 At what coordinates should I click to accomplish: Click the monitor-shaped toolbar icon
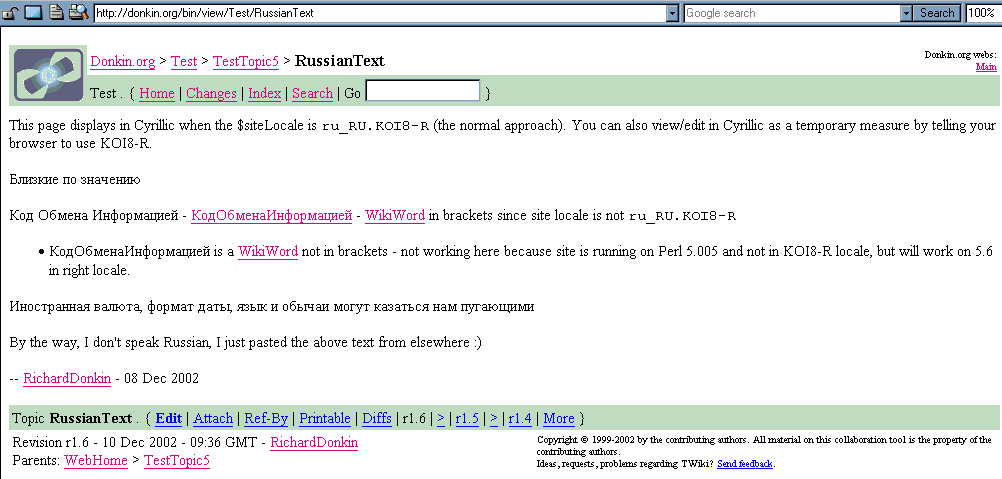32,13
